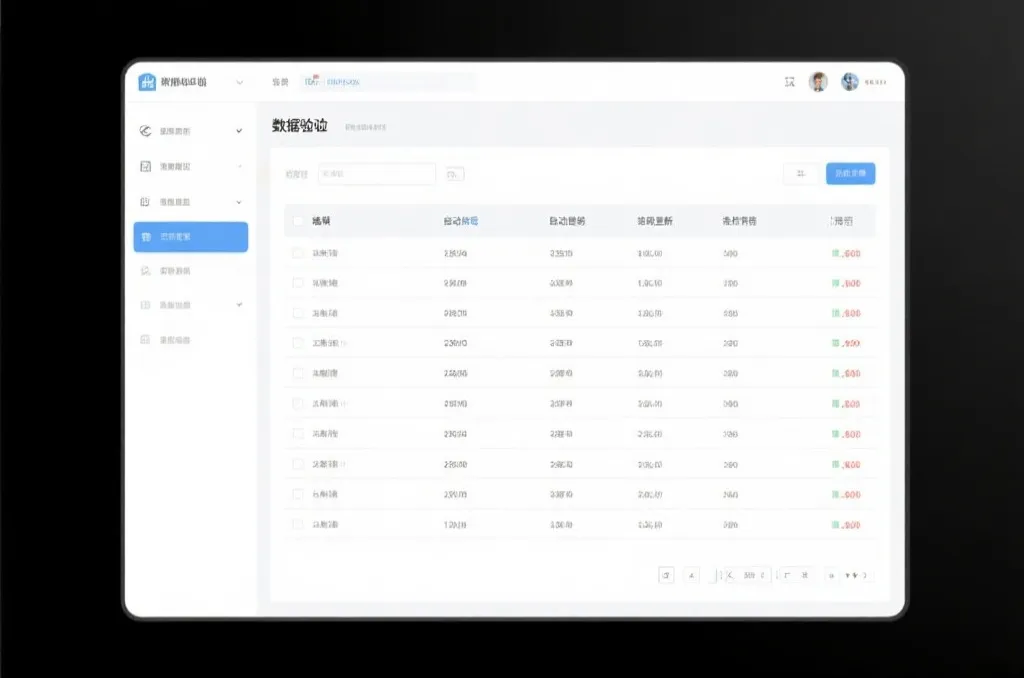Tick the checkbox in the second table row

tap(298, 283)
